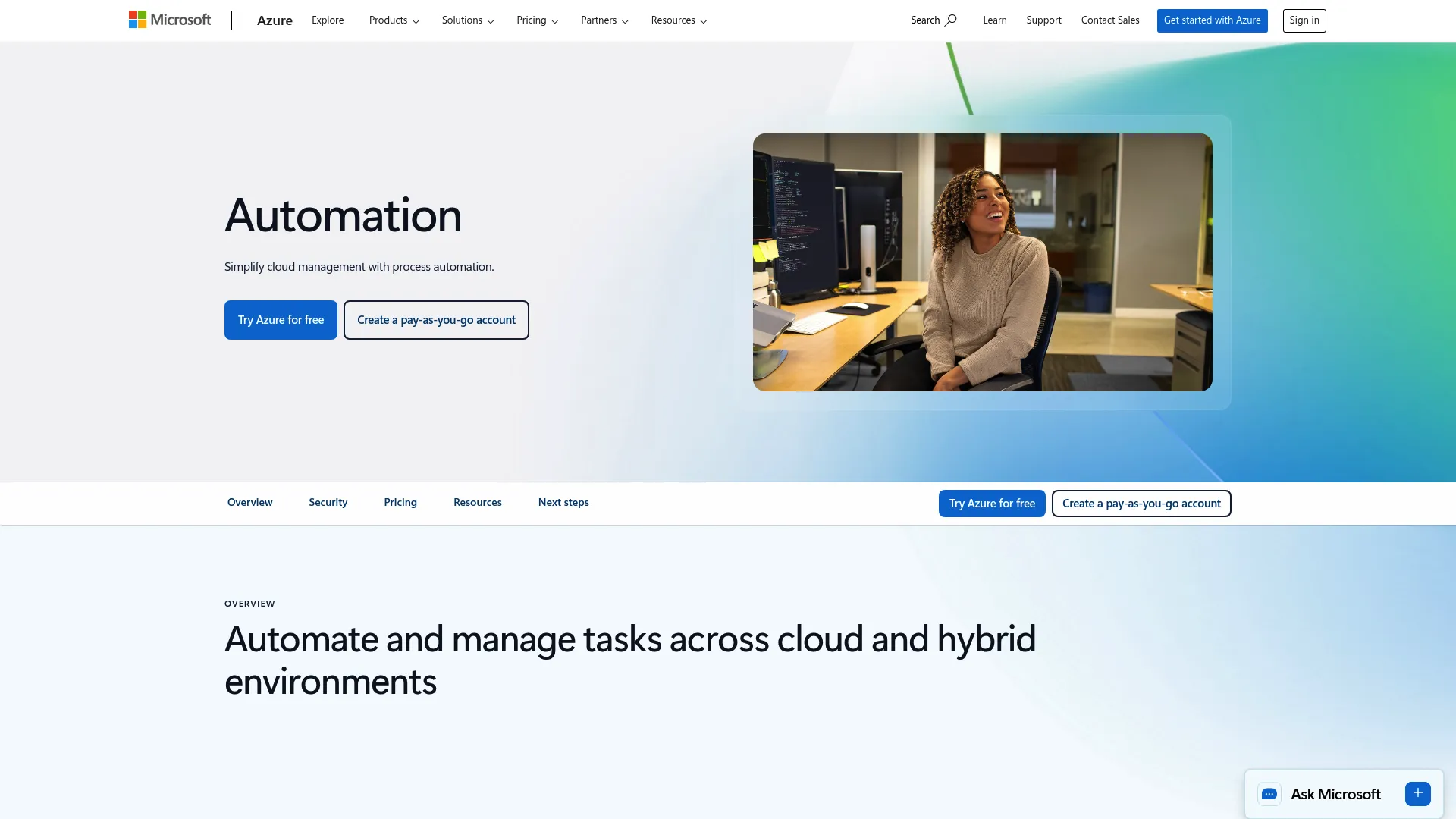Click the Automation heading
Viewport: 1456px width, 819px height.
point(343,215)
